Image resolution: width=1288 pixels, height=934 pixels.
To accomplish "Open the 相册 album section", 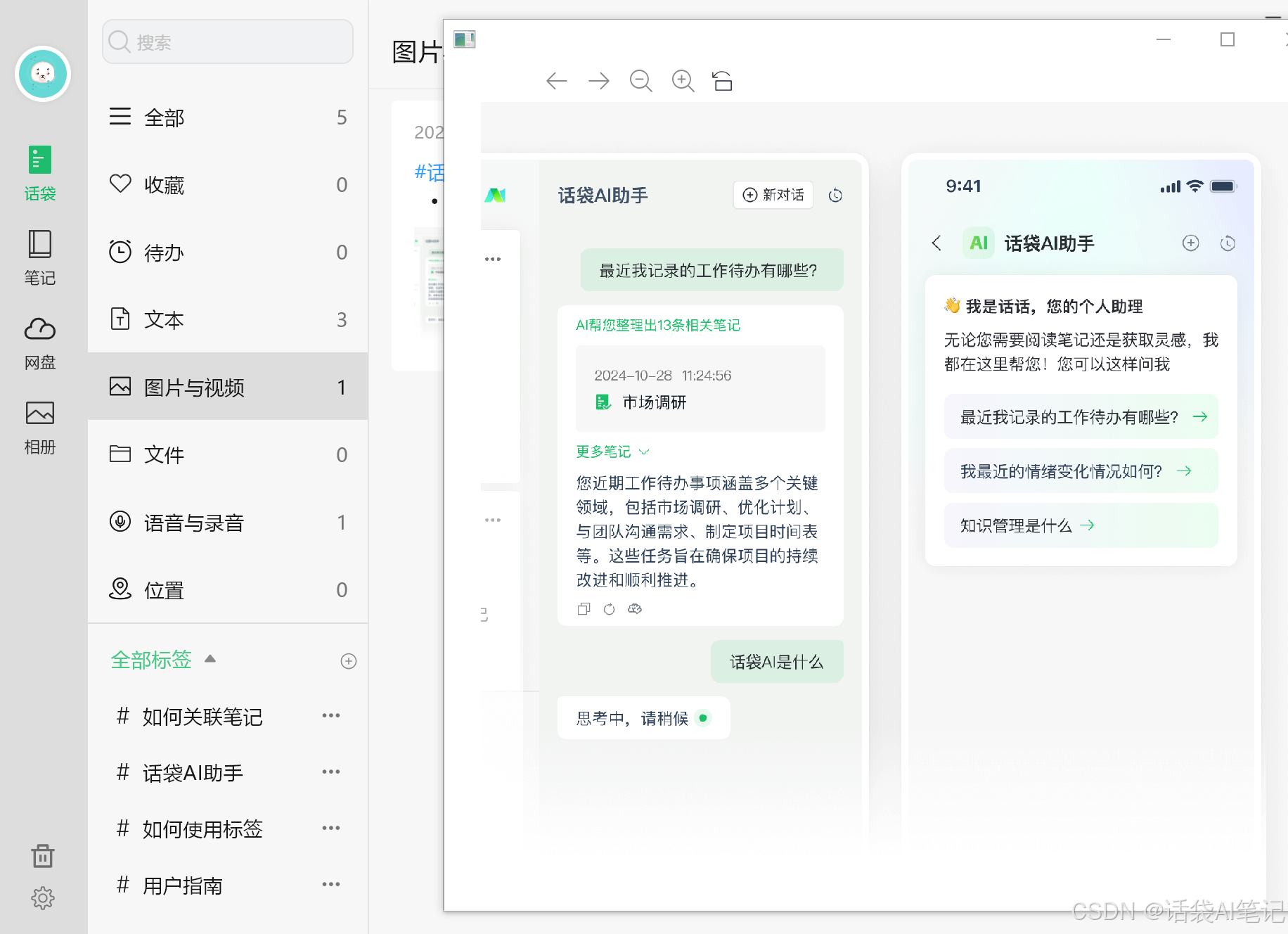I will [x=40, y=427].
